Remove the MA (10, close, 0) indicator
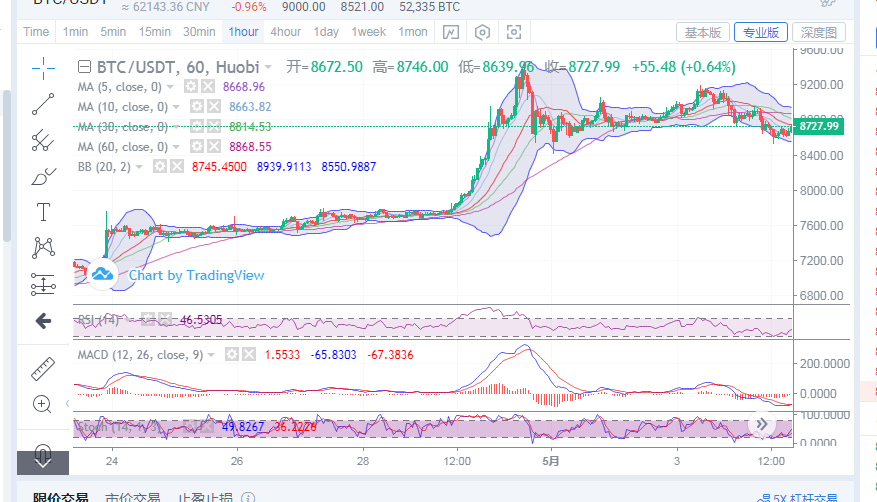The height and width of the screenshot is (502, 877). (214, 107)
